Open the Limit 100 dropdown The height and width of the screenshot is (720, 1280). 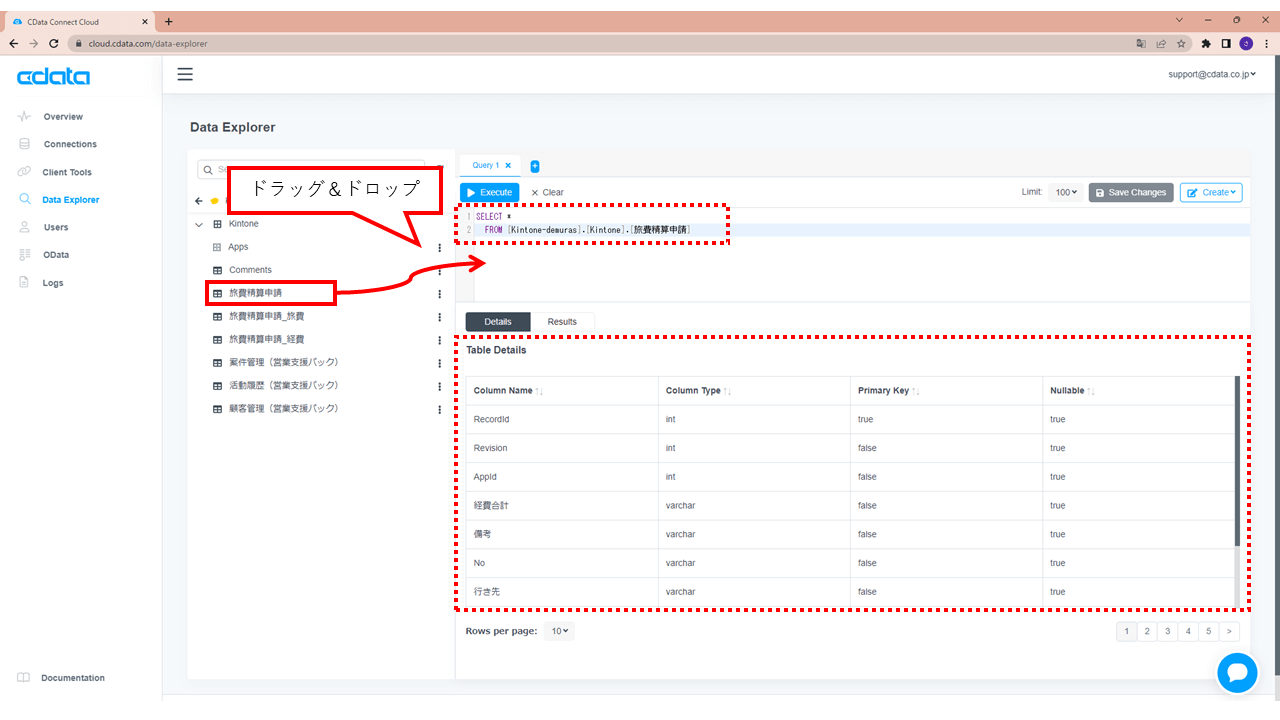[x=1066, y=192]
